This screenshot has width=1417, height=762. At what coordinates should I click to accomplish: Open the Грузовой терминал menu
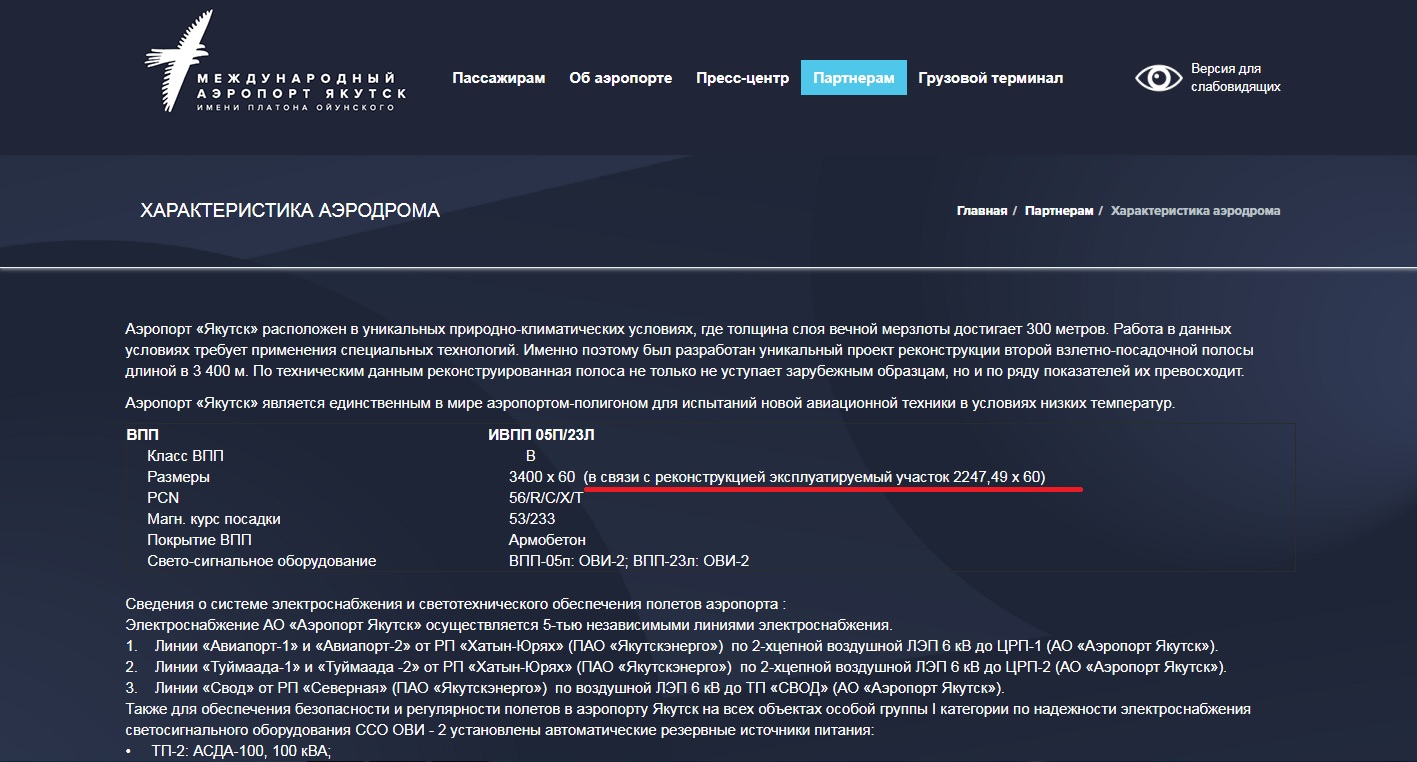click(990, 78)
